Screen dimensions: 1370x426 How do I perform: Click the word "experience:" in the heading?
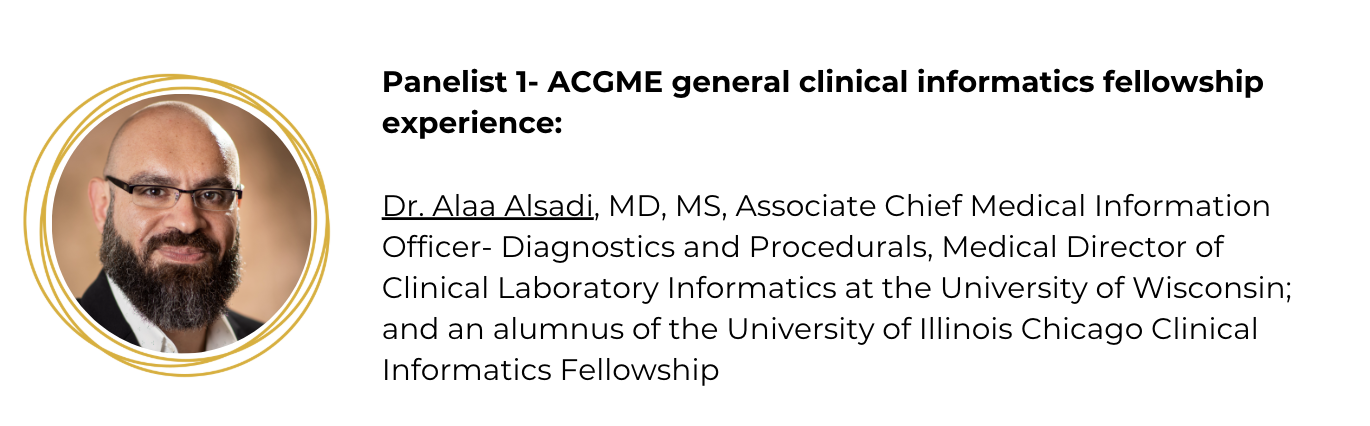(472, 124)
